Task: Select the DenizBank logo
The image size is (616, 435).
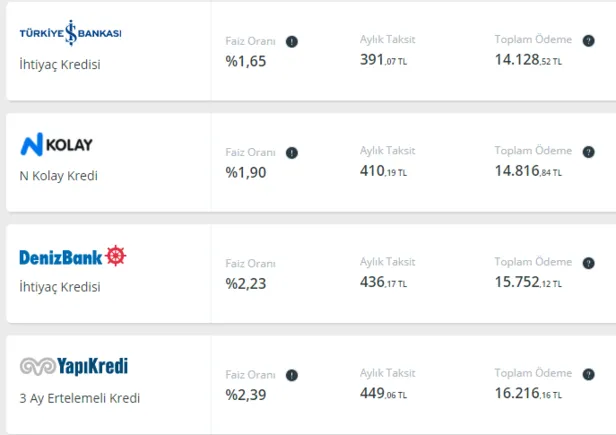Action: (x=73, y=256)
